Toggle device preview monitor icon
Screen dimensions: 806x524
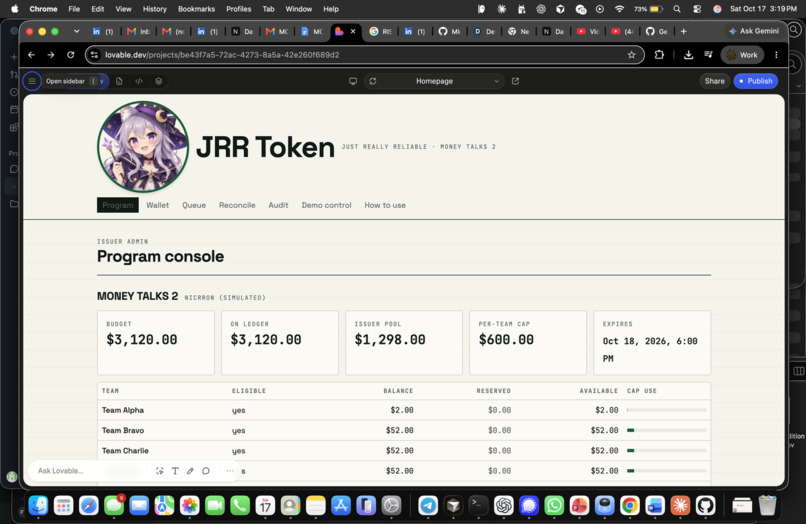pyautogui.click(x=353, y=81)
